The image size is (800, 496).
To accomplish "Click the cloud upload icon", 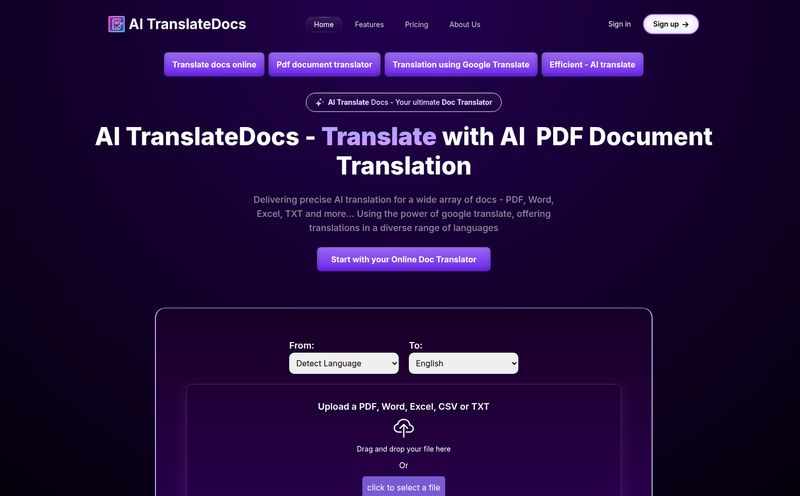I will (404, 428).
